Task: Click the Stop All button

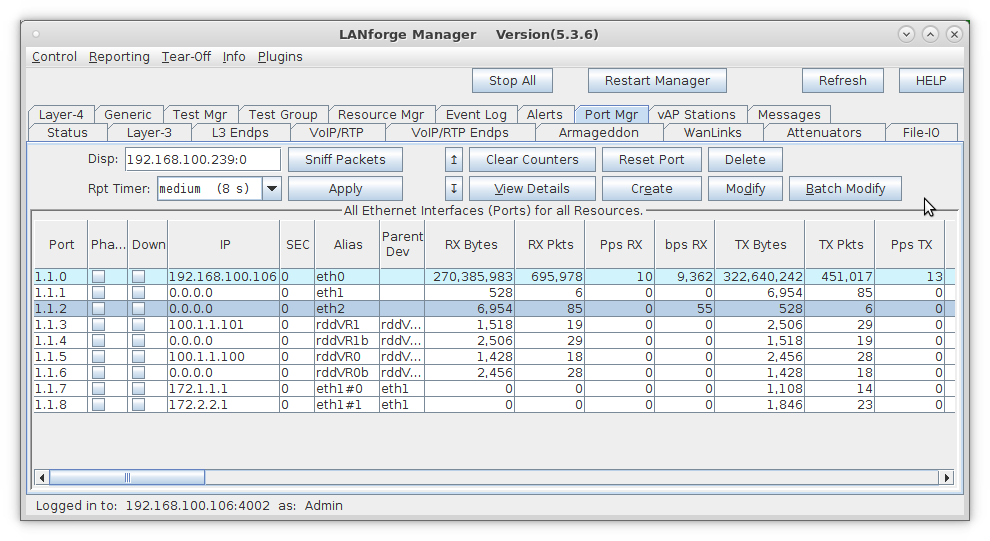Action: [x=512, y=81]
